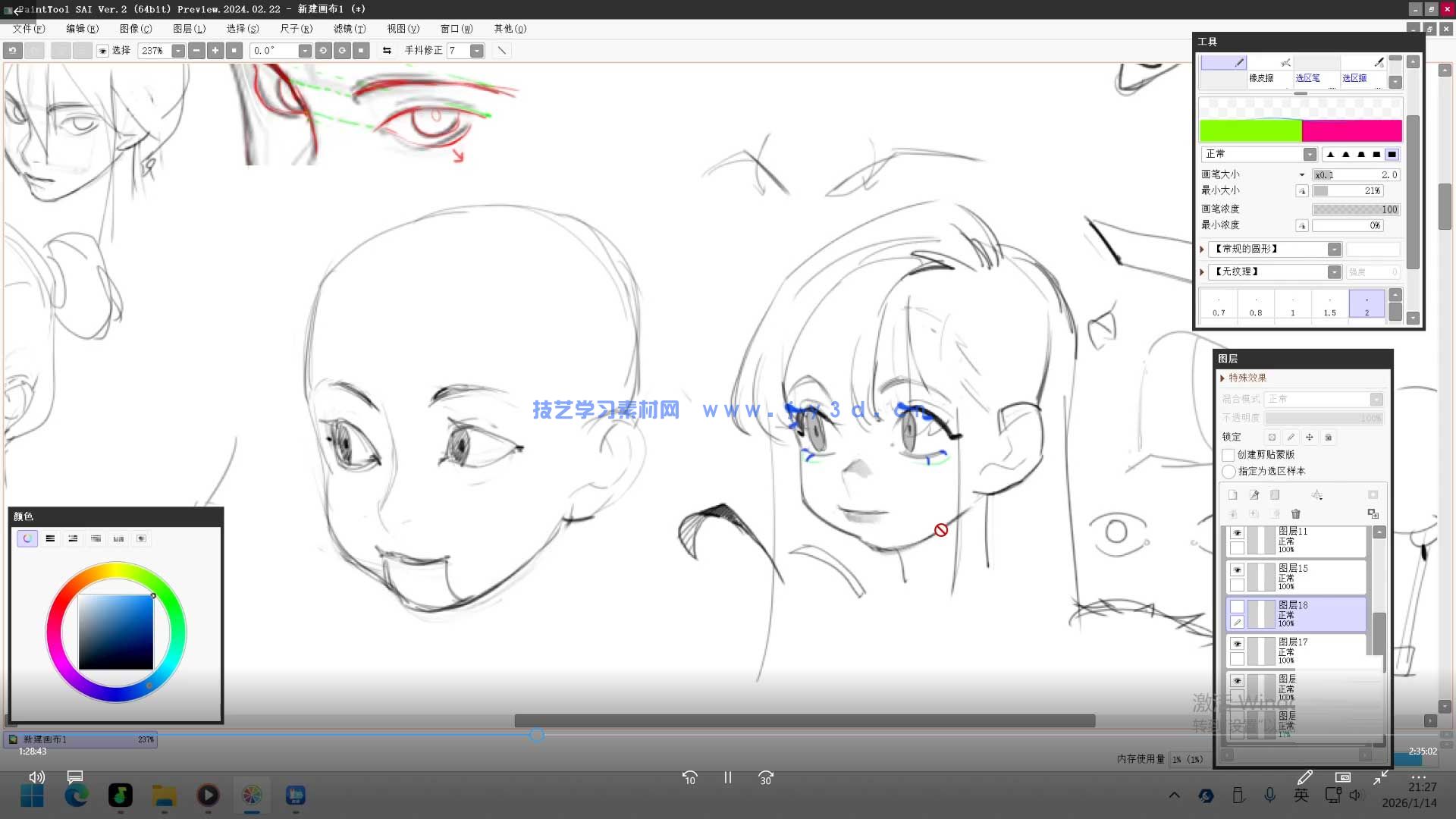This screenshot has width=1456, height=819.
Task: Select brush size preset 1.5
Action: (1329, 305)
